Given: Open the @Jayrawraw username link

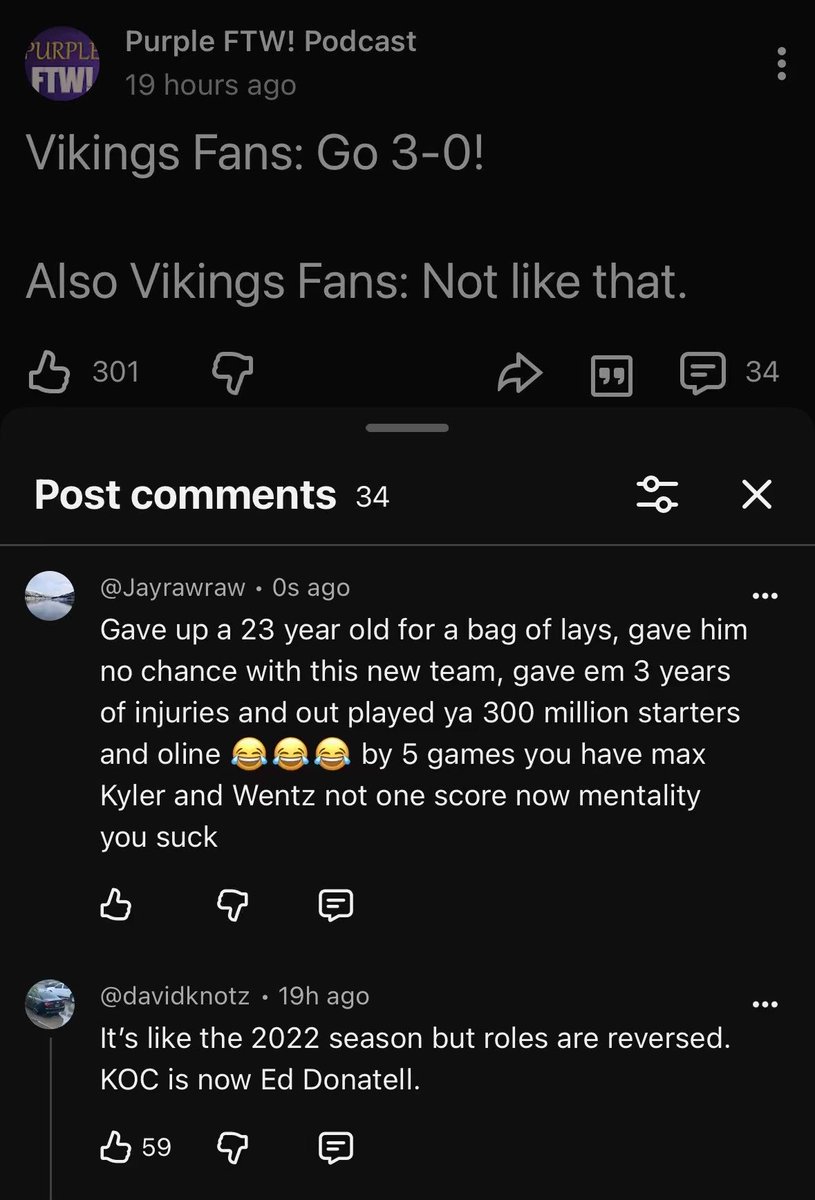Looking at the screenshot, I should pos(172,587).
